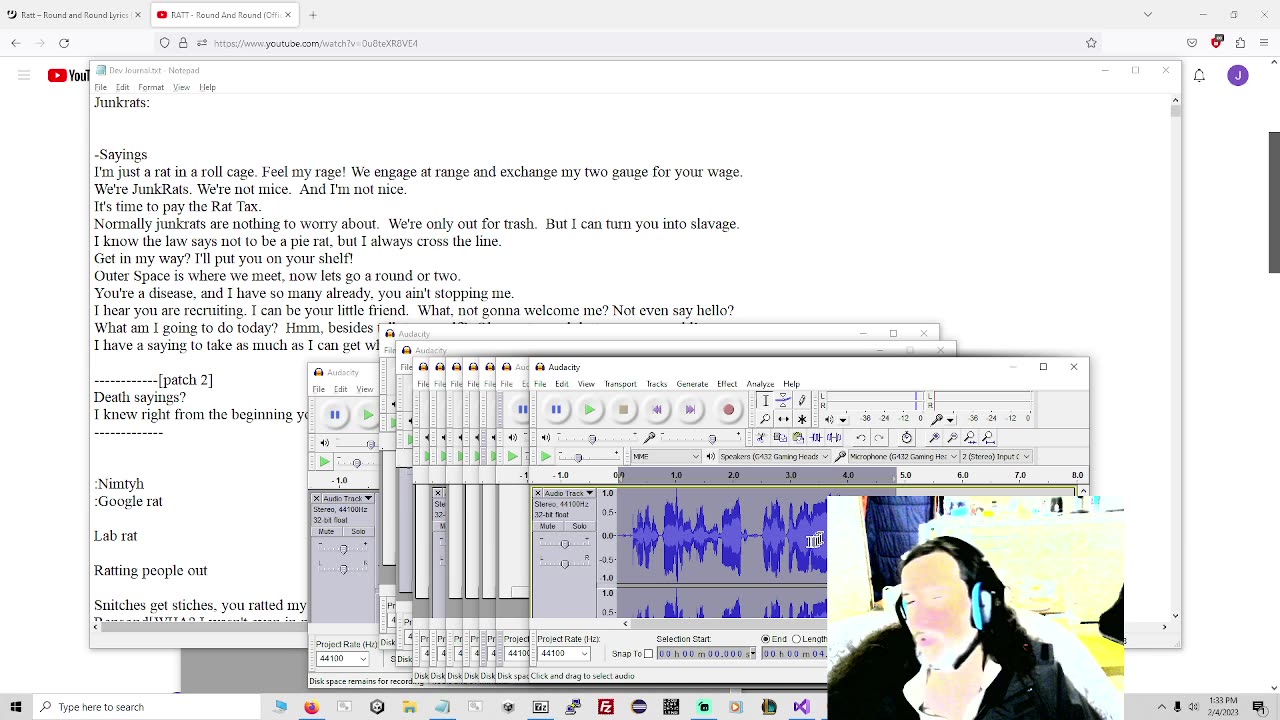Image resolution: width=1280 pixels, height=720 pixels.
Task: Select the Audacity Time Shift tool
Action: coord(783,419)
